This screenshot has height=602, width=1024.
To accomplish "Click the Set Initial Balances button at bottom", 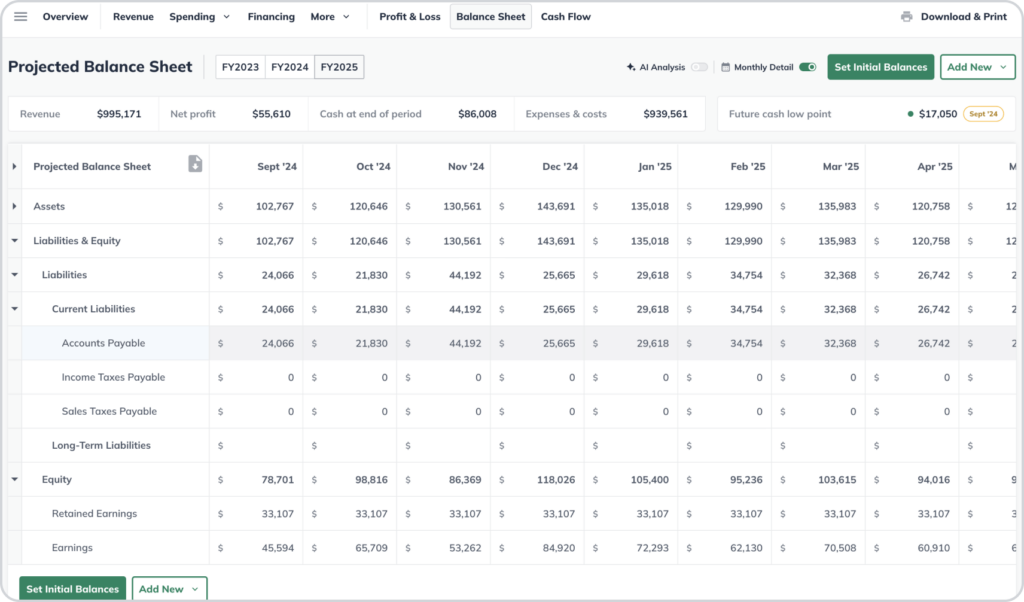I will (71, 588).
